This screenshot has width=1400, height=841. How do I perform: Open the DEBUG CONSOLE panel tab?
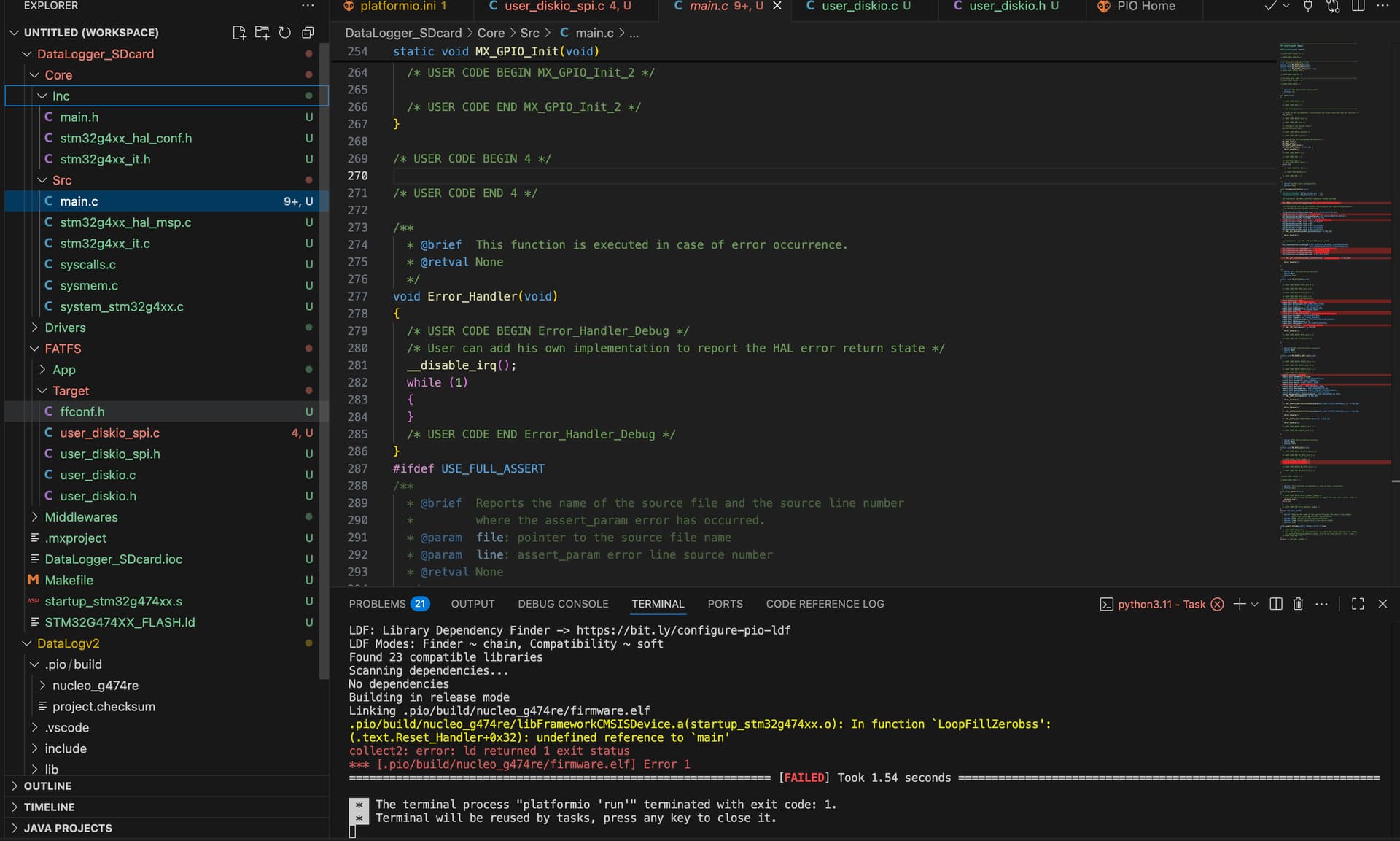[563, 604]
